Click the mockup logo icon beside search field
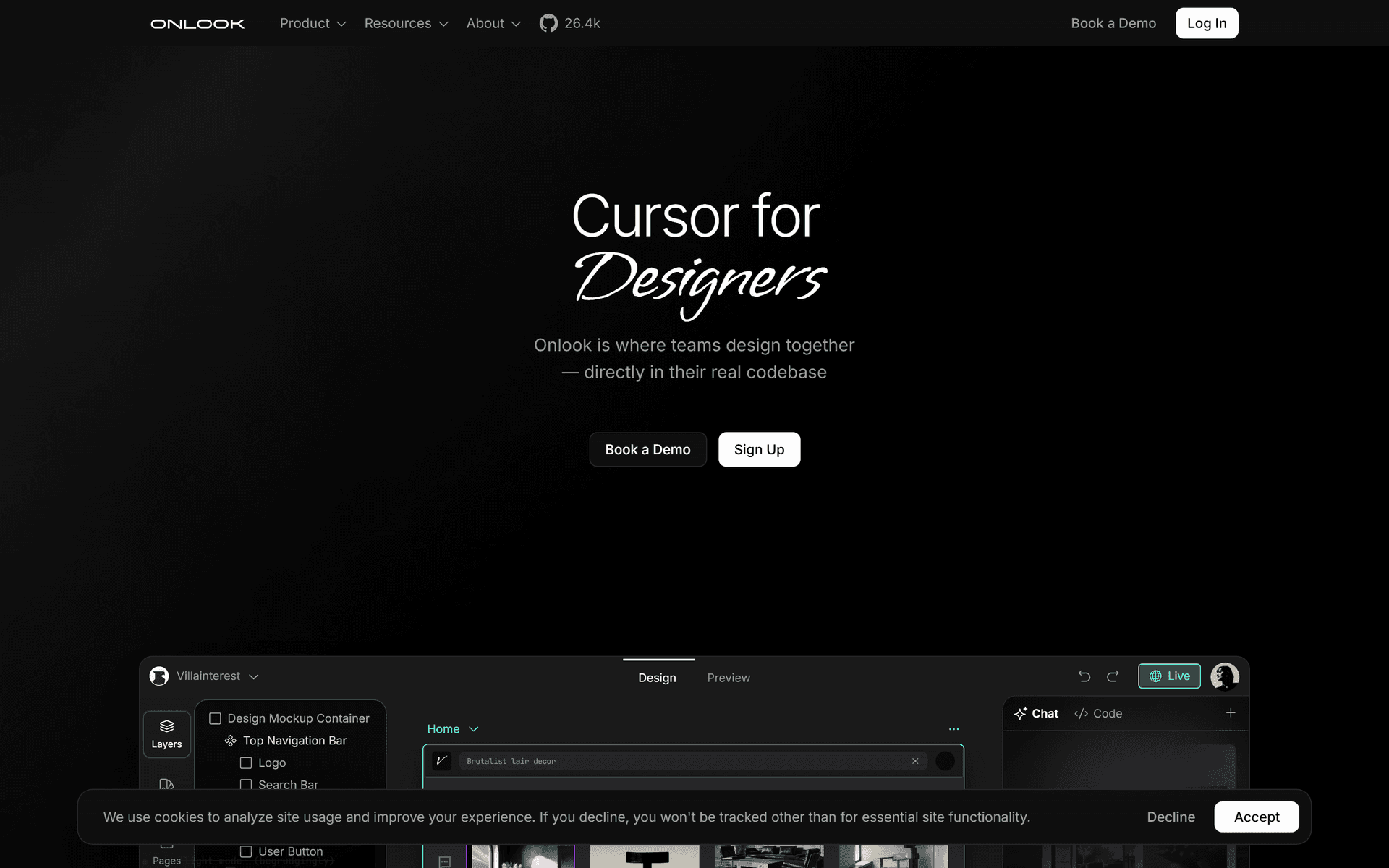The height and width of the screenshot is (868, 1389). point(441,761)
